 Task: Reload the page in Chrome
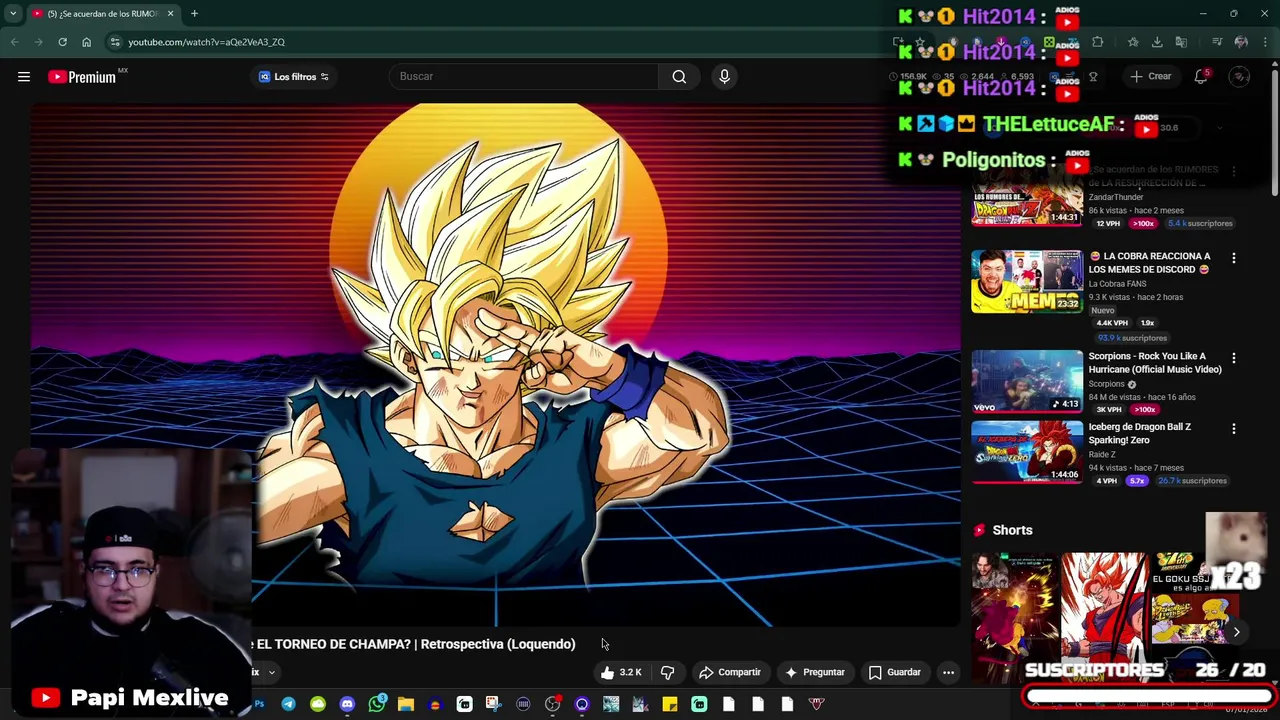pos(62,42)
